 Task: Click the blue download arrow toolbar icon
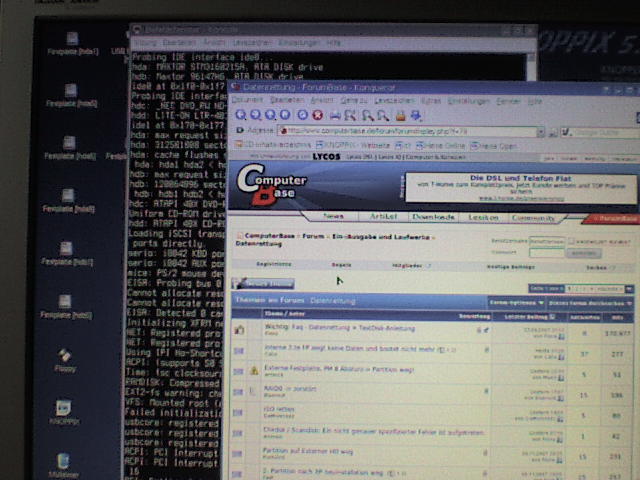click(x=416, y=116)
